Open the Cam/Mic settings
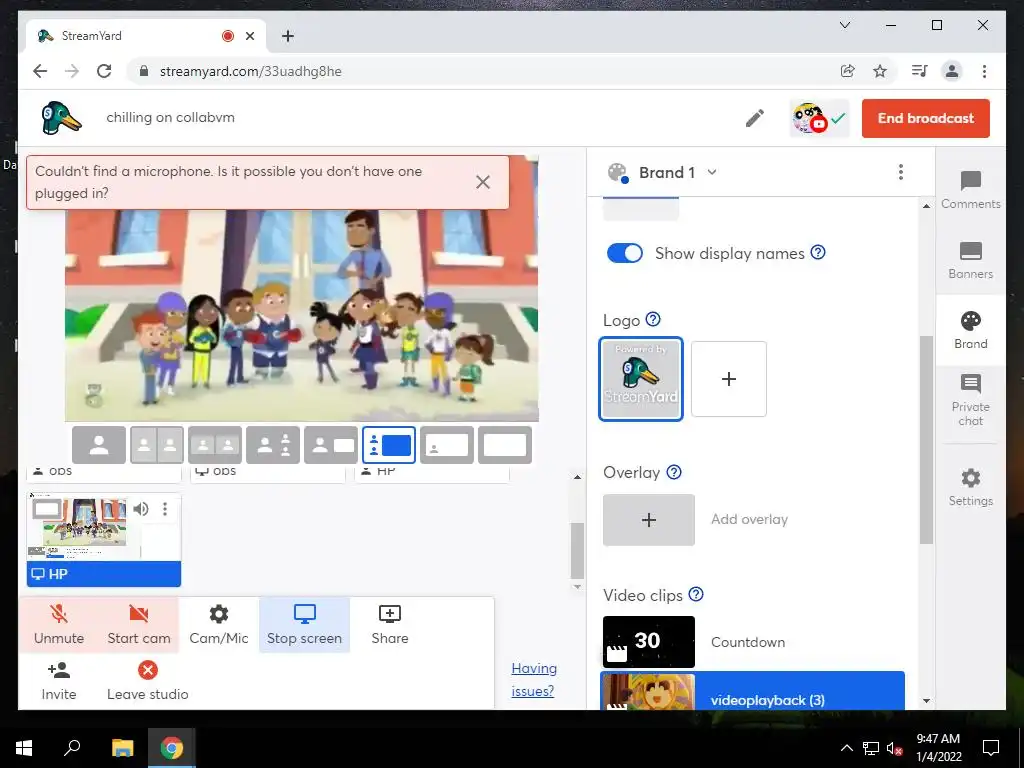Viewport: 1024px width, 768px height. click(219, 624)
